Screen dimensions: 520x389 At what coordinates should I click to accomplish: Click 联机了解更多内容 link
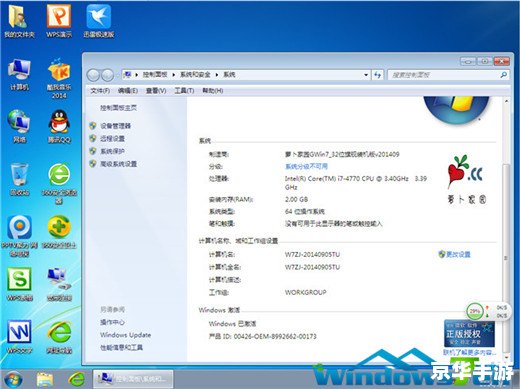[x=470, y=352]
